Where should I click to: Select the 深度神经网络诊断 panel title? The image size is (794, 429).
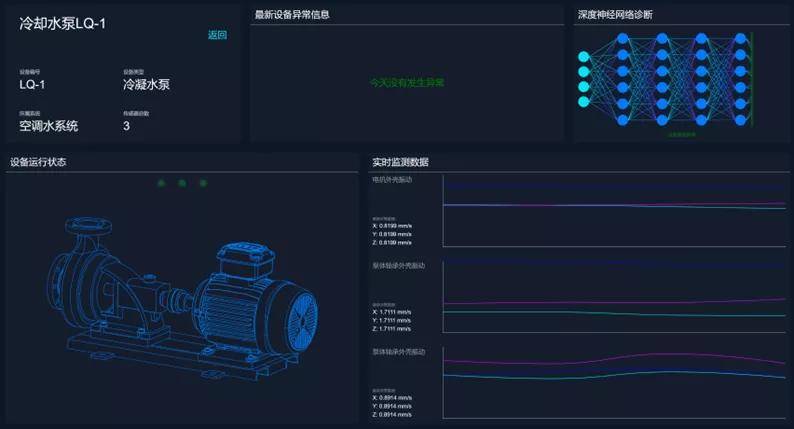coord(615,15)
